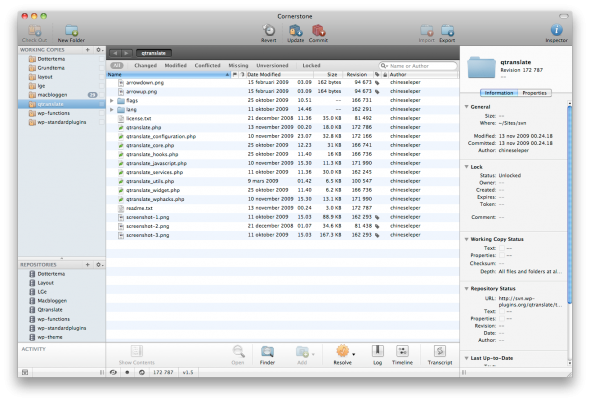The width and height of the screenshot is (590, 402).
Task: Toggle the Text checkbox under Repository Status
Action: 502,311
